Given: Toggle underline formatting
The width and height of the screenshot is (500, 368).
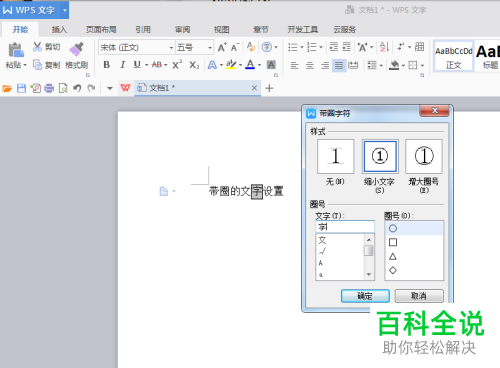Looking at the screenshot, I should point(137,65).
